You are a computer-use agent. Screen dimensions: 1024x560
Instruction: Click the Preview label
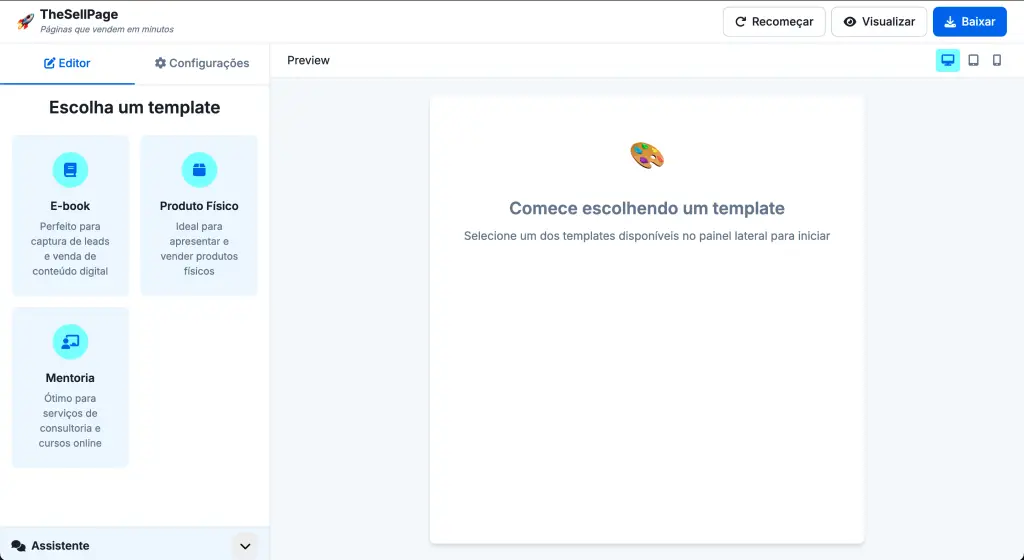pyautogui.click(x=308, y=60)
